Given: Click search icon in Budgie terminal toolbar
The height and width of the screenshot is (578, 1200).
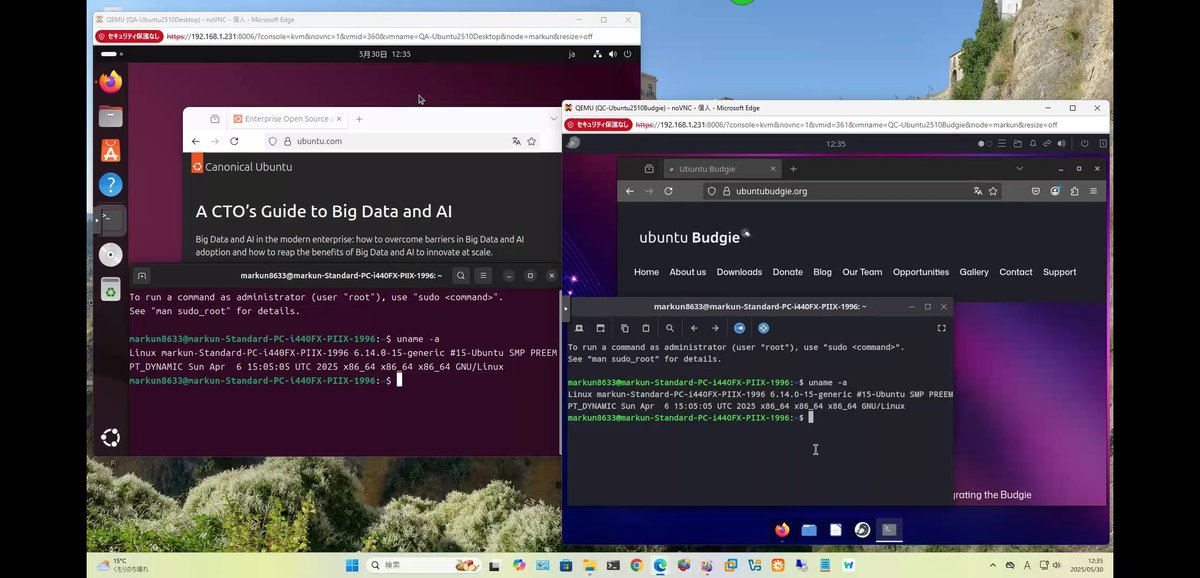Looking at the screenshot, I should [x=669, y=328].
